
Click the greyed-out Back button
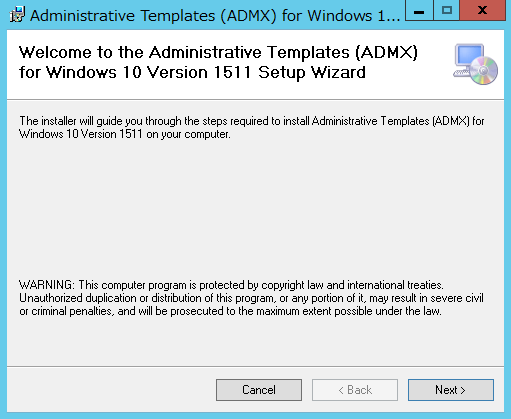coord(355,390)
